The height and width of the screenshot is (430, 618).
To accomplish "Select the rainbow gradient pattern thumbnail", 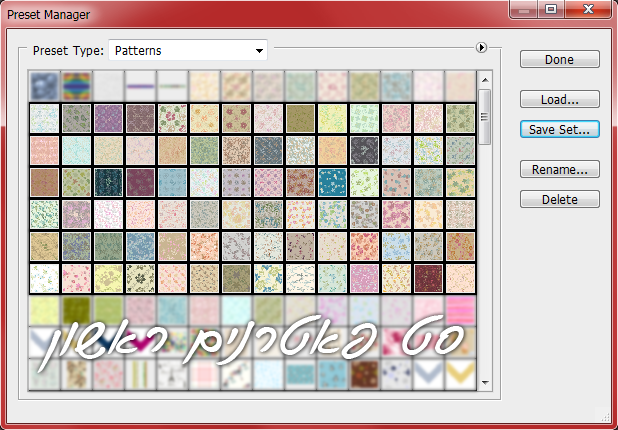I will (x=76, y=86).
